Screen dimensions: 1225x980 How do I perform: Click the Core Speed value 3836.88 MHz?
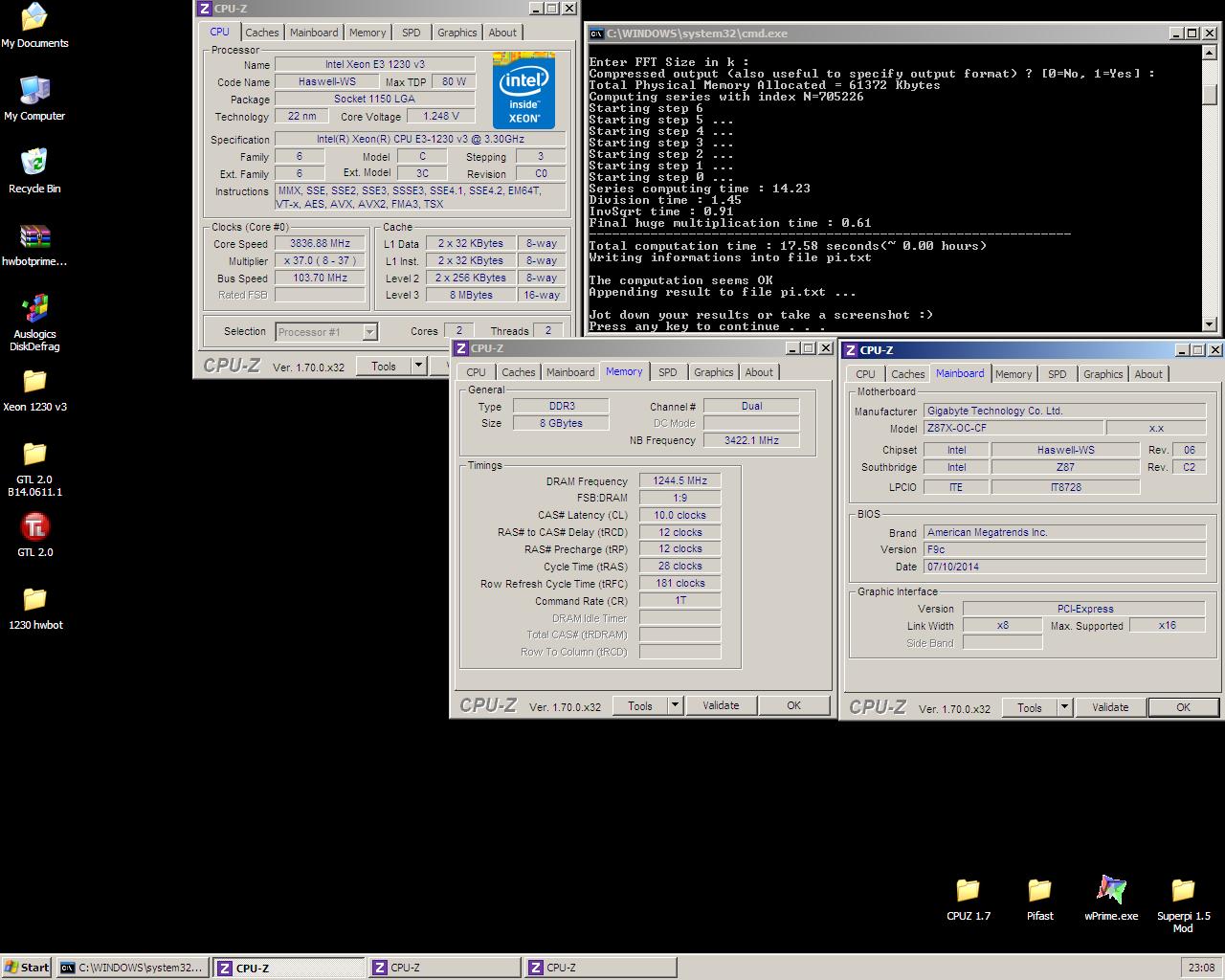point(320,243)
